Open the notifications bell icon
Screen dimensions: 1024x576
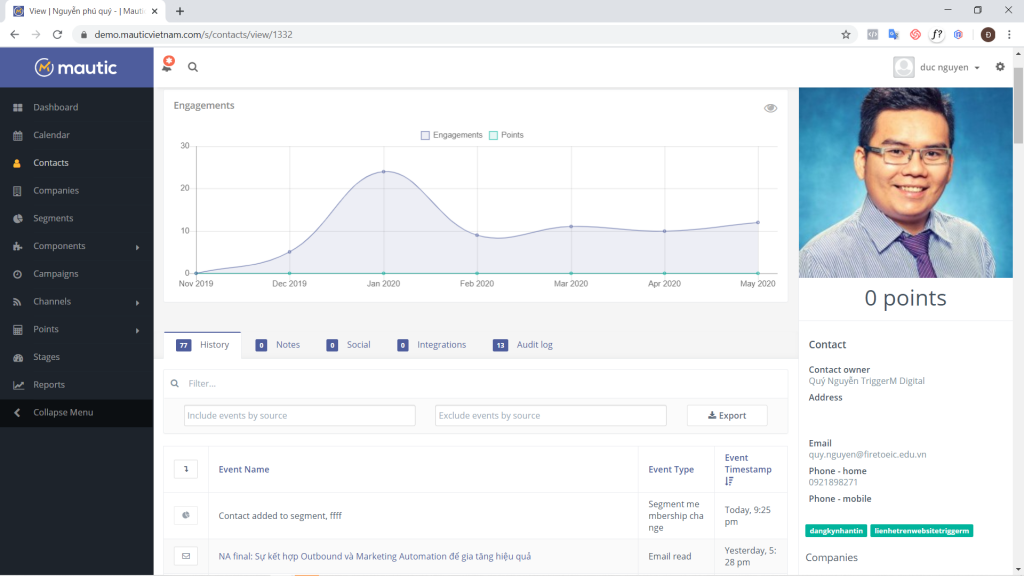[x=167, y=66]
